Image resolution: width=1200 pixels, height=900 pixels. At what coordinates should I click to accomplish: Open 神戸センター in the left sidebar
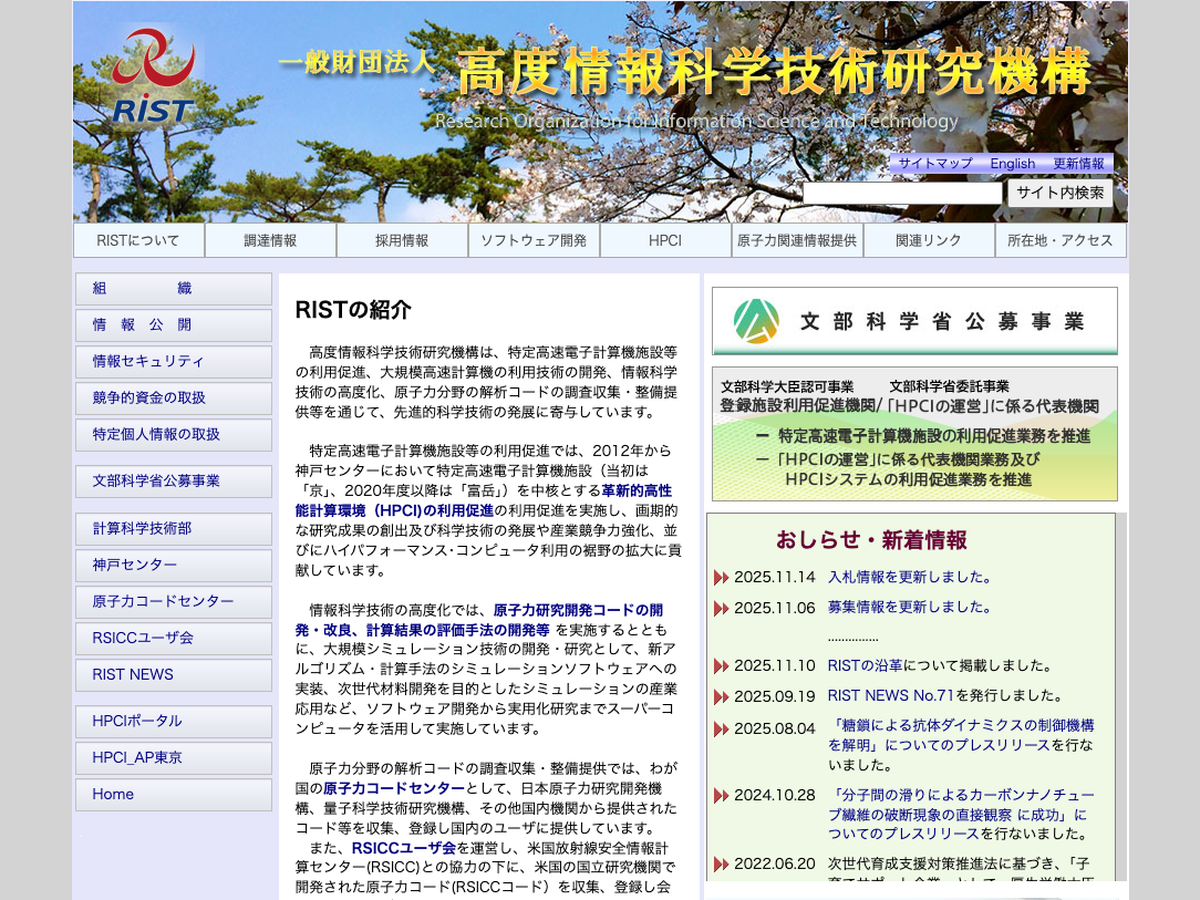click(x=173, y=565)
